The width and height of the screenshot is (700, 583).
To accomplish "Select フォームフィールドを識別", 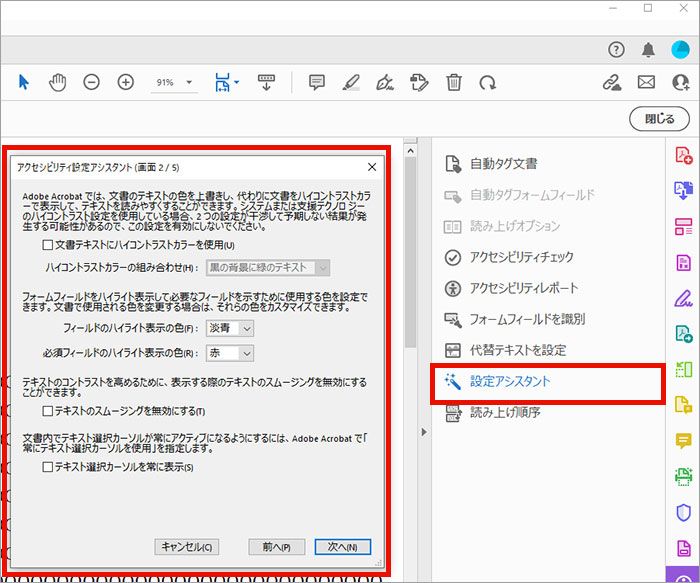I will coord(514,319).
